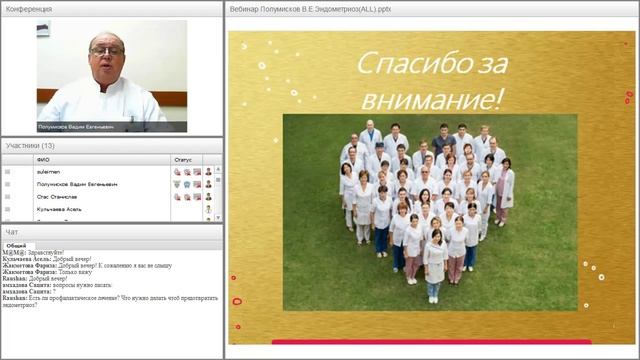Click the camera status icon in suleimen's row
The height and width of the screenshot is (360, 640).
187,172
